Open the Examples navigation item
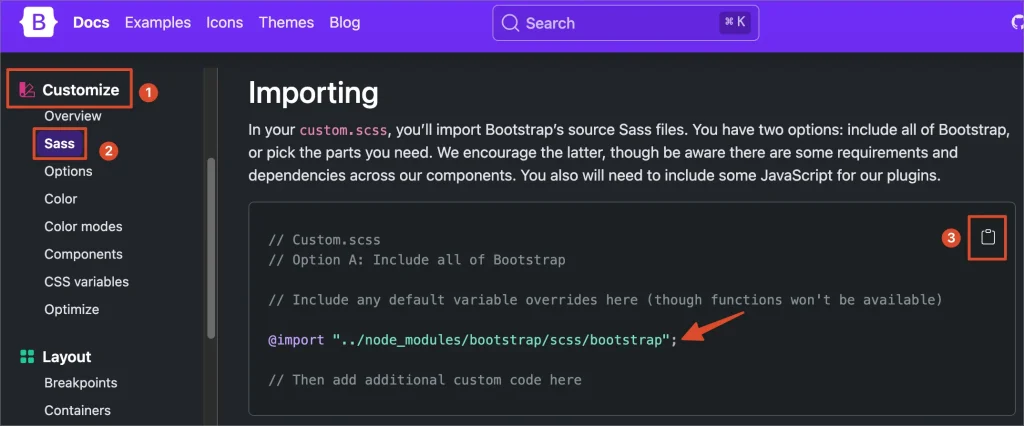The height and width of the screenshot is (426, 1024). [x=158, y=23]
